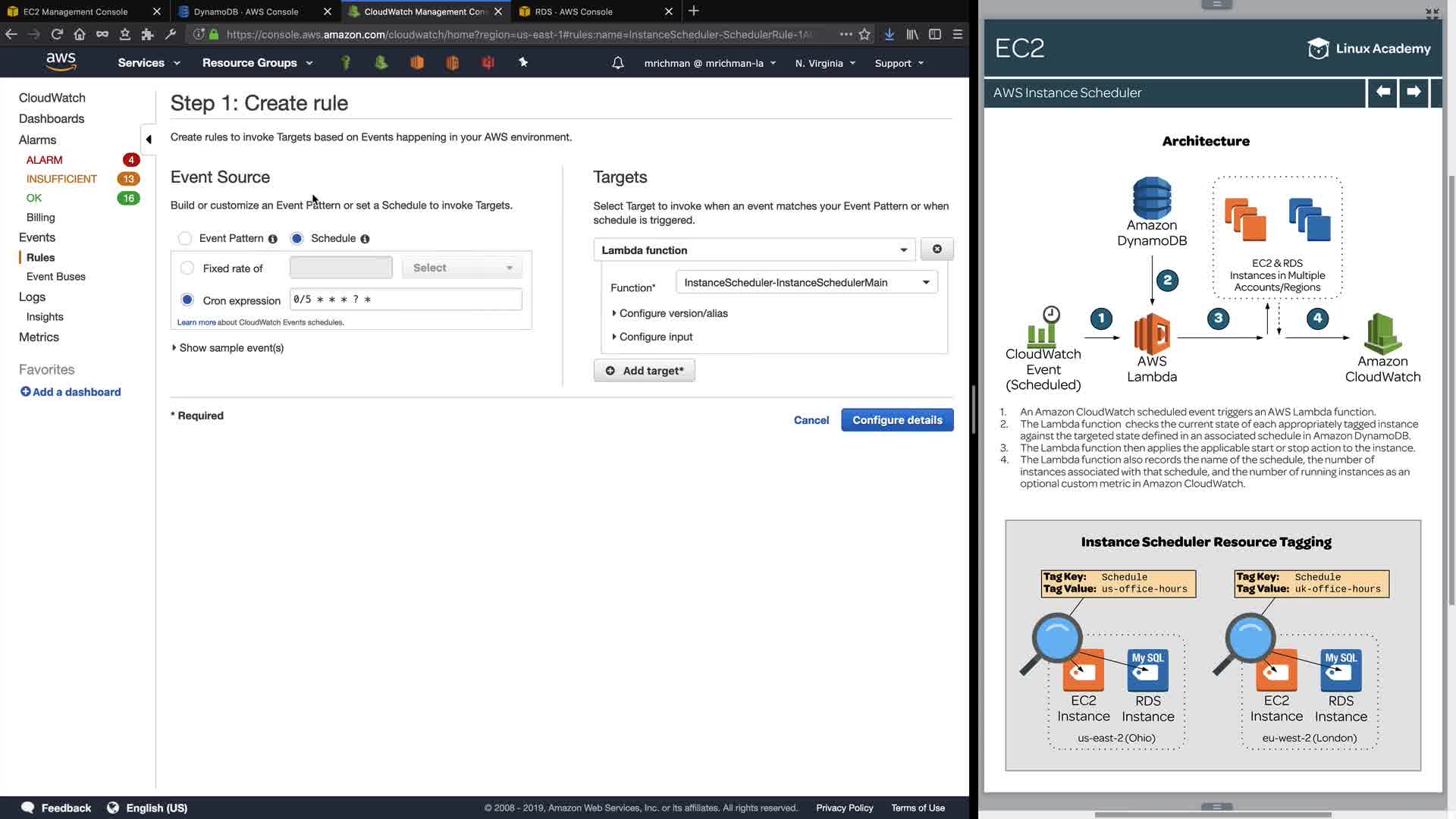The width and height of the screenshot is (1456, 819).
Task: Expand Configure input section
Action: pos(655,337)
